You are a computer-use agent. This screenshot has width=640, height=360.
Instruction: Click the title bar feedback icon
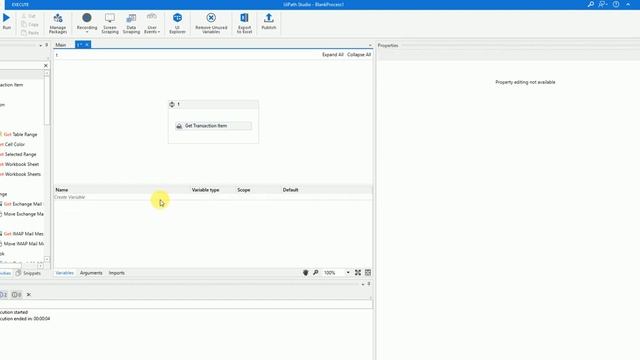[602, 4]
